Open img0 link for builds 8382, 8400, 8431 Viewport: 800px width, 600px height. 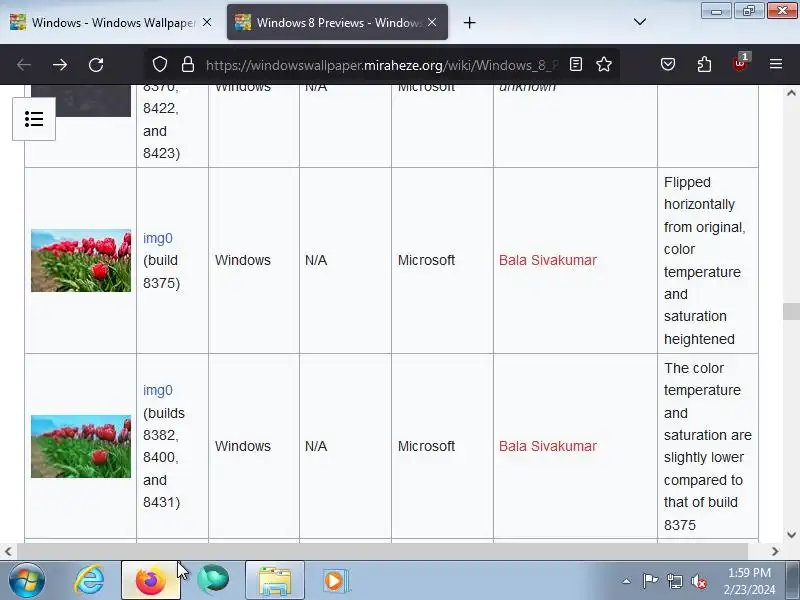click(158, 390)
